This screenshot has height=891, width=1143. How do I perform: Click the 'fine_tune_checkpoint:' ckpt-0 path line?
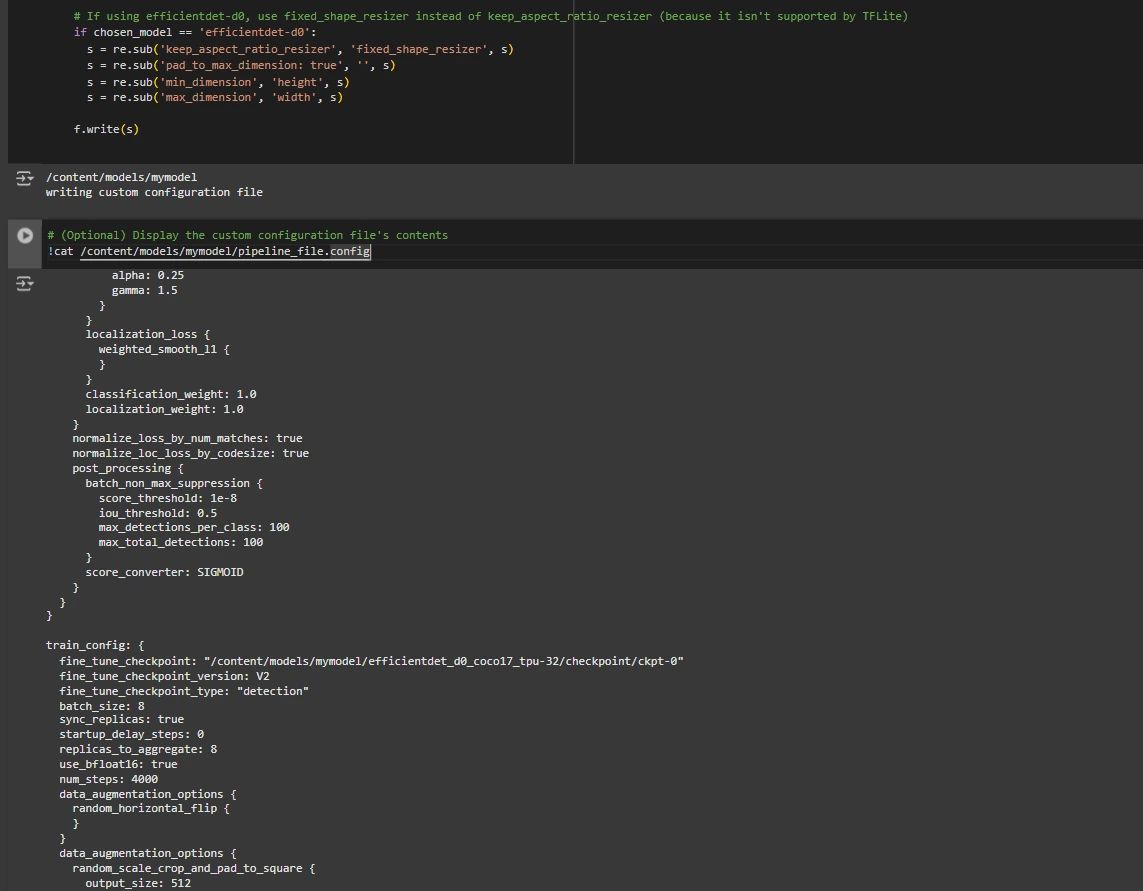[371, 661]
